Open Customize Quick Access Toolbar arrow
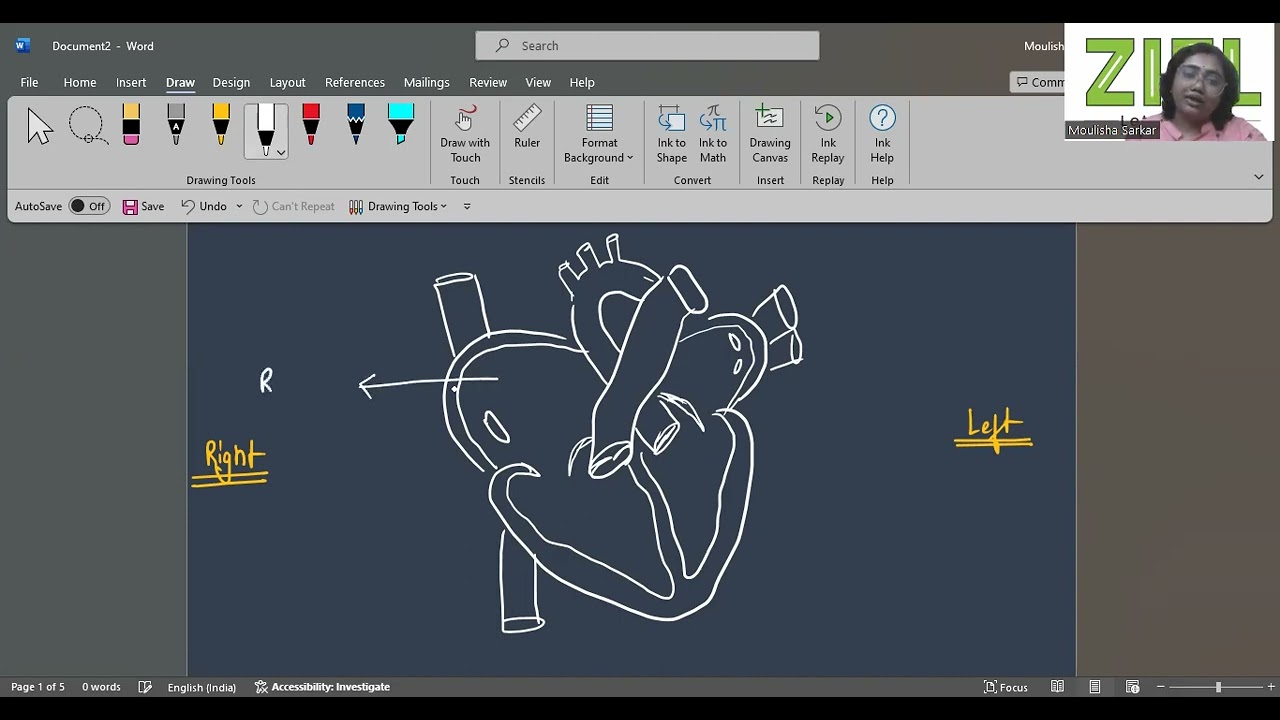The height and width of the screenshot is (720, 1280). tap(468, 206)
